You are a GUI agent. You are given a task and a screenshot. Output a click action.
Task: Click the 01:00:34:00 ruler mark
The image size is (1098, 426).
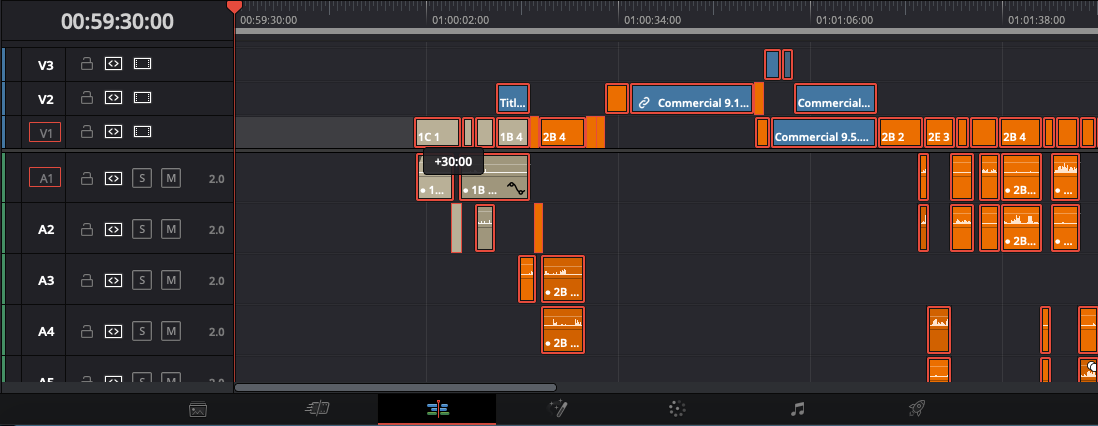tap(652, 20)
